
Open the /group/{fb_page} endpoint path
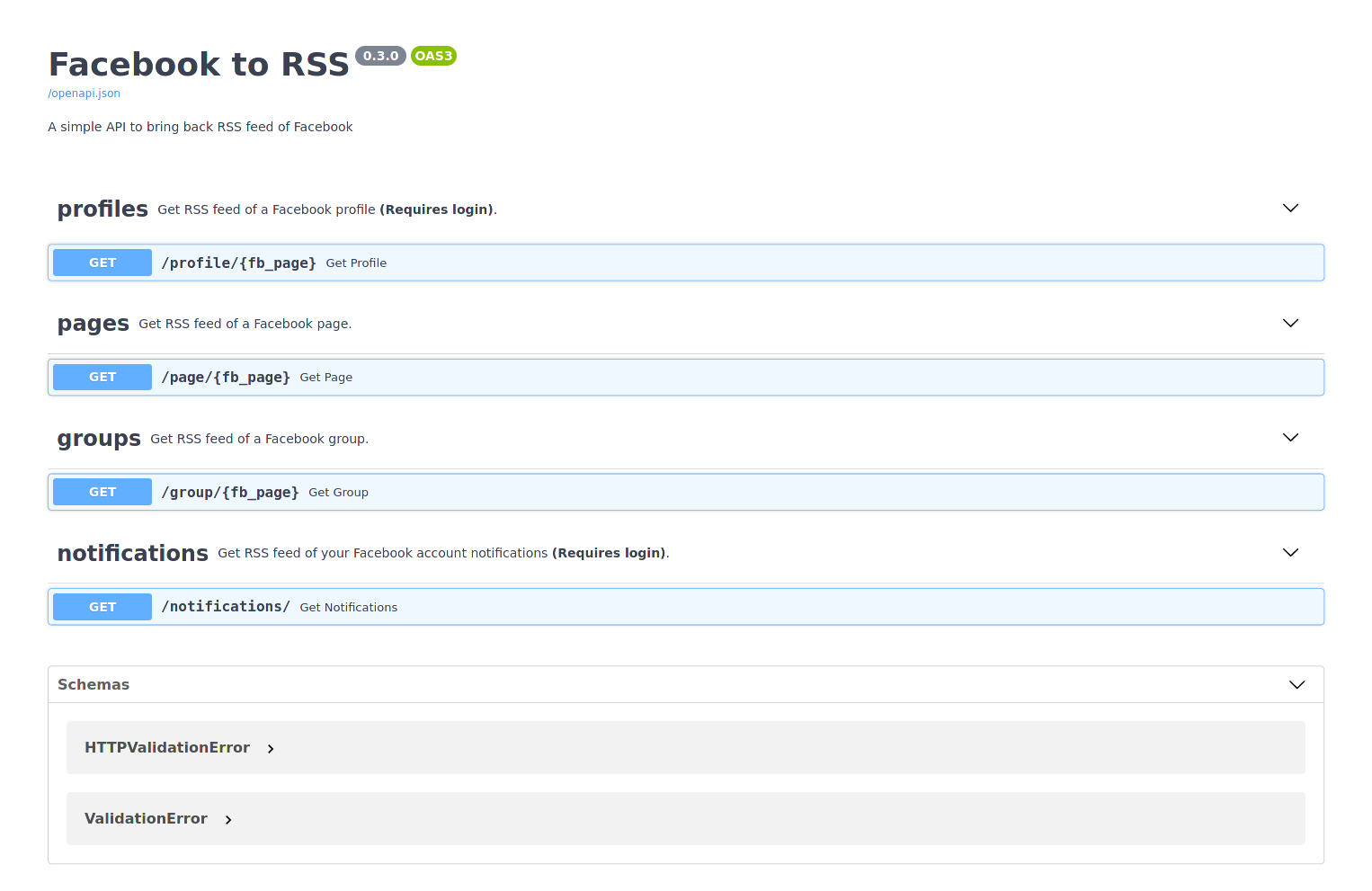[230, 492]
